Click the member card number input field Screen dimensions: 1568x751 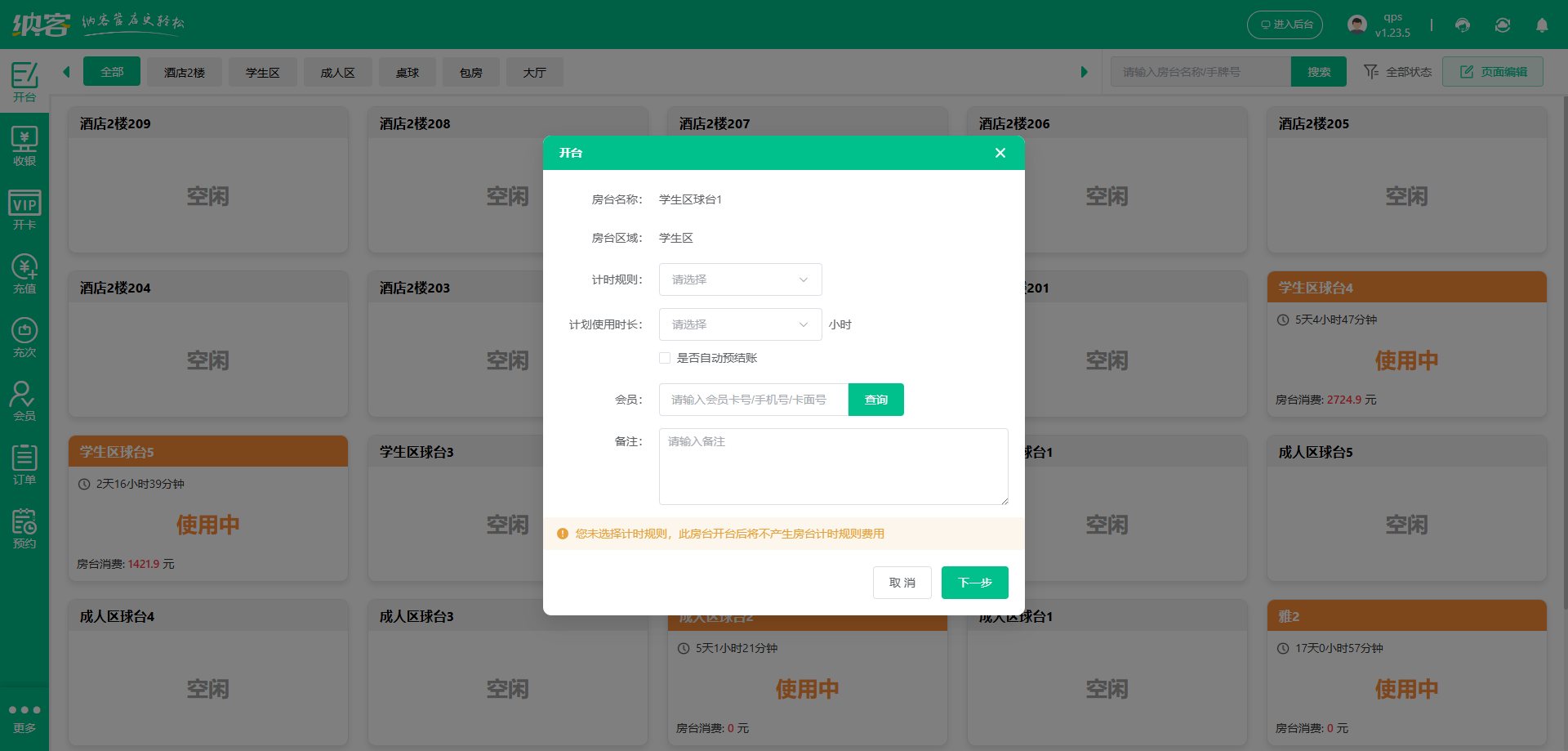pyautogui.click(x=753, y=400)
